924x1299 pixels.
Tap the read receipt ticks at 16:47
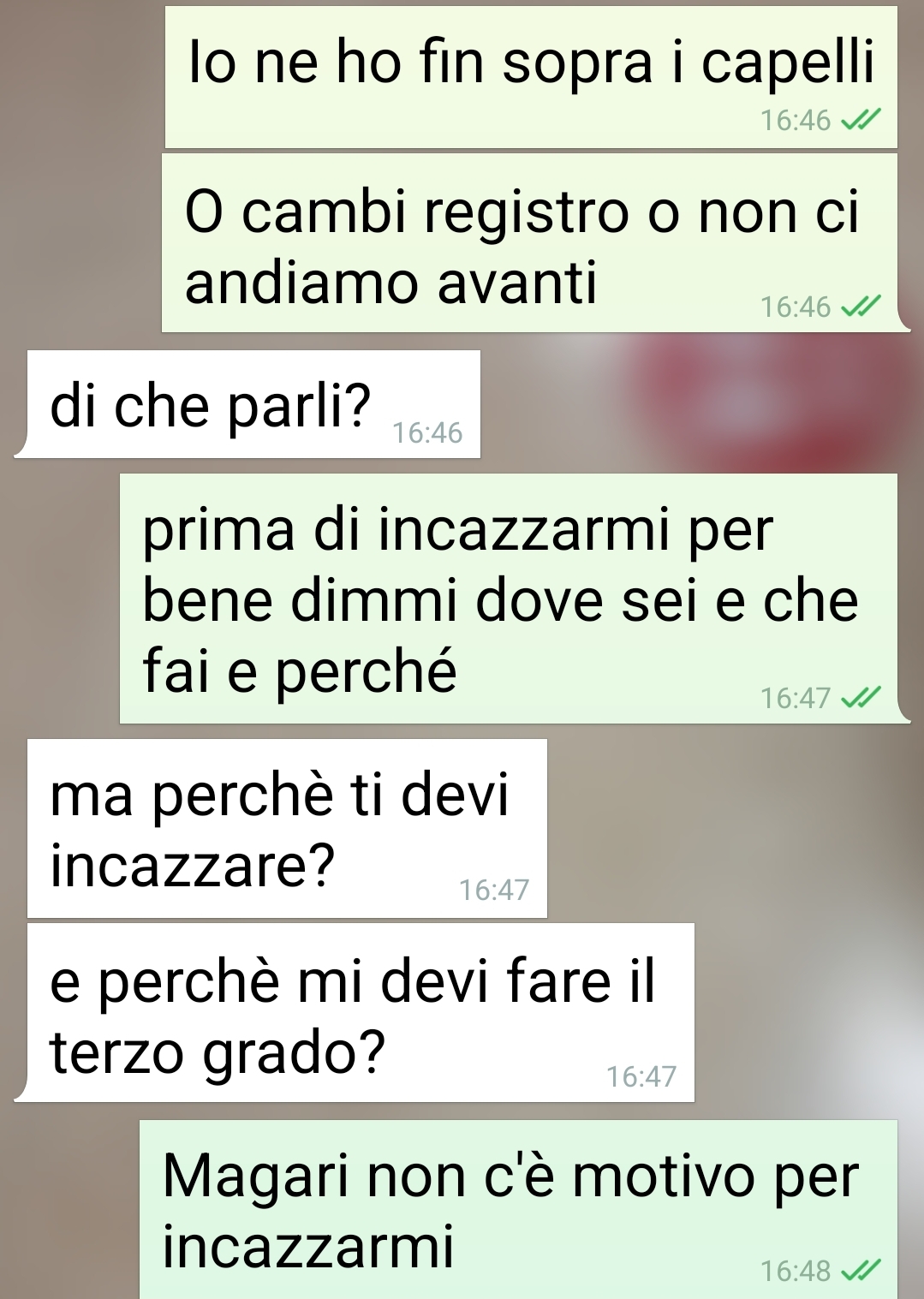click(x=861, y=699)
